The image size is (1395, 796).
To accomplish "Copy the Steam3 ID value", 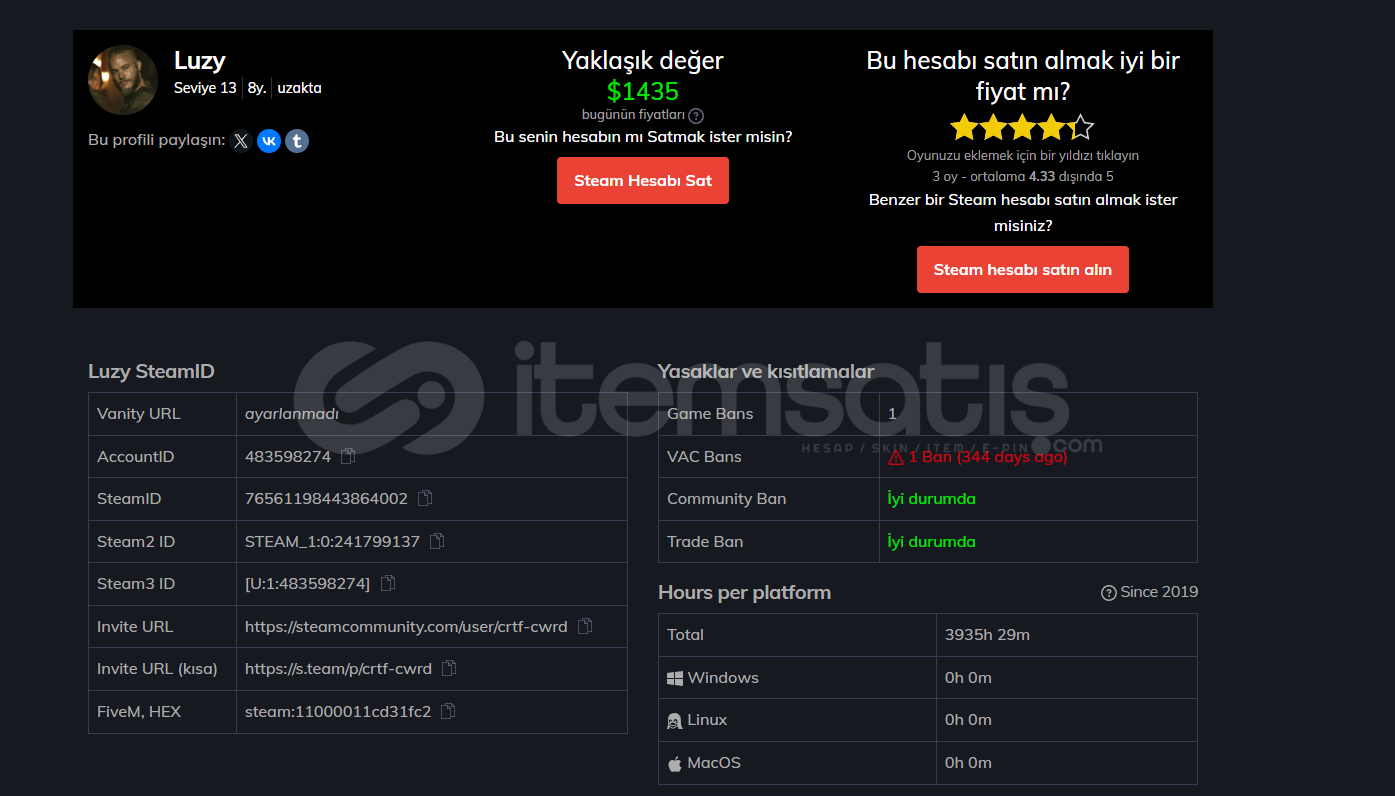I will 388,583.
